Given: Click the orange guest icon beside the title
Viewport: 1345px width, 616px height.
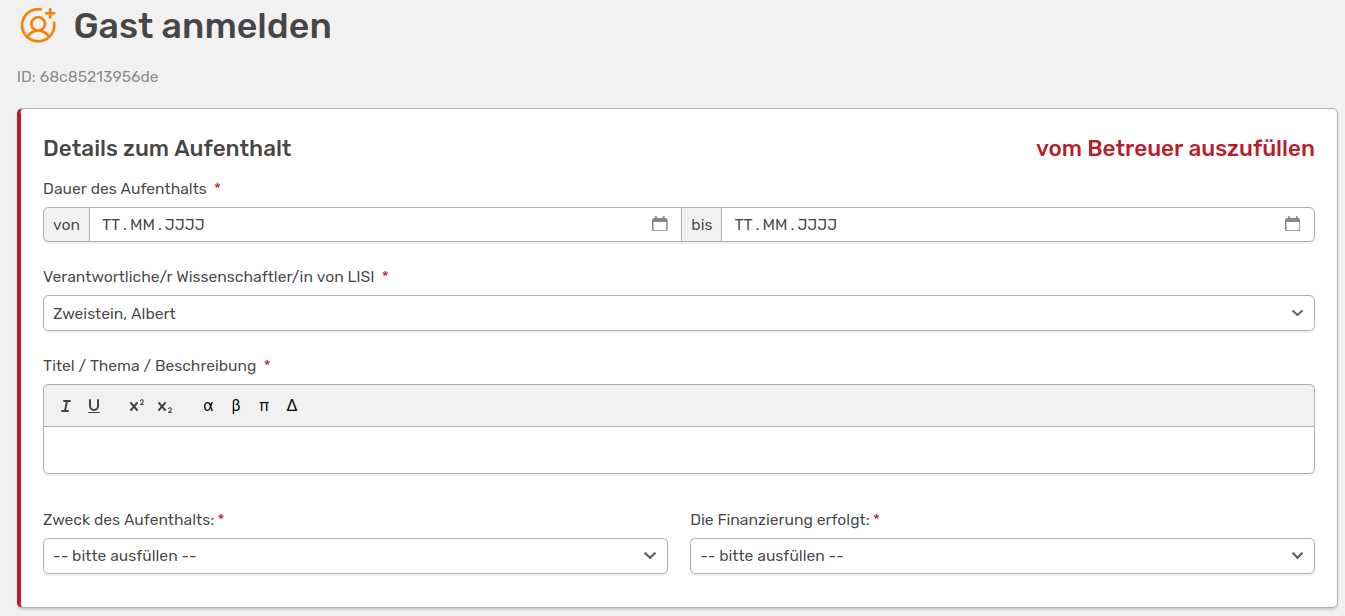Looking at the screenshot, I should pyautogui.click(x=38, y=25).
